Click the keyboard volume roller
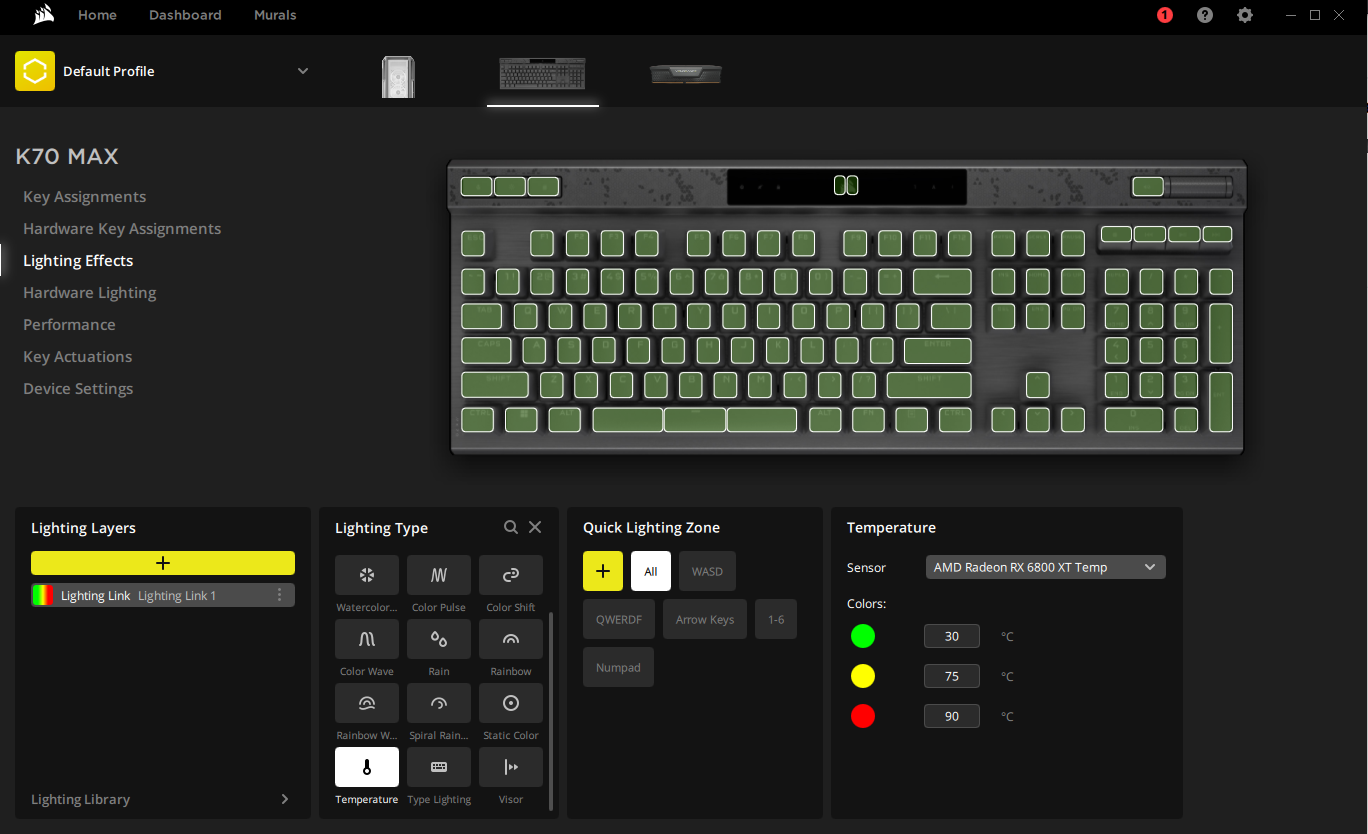1368x834 pixels. [1199, 186]
